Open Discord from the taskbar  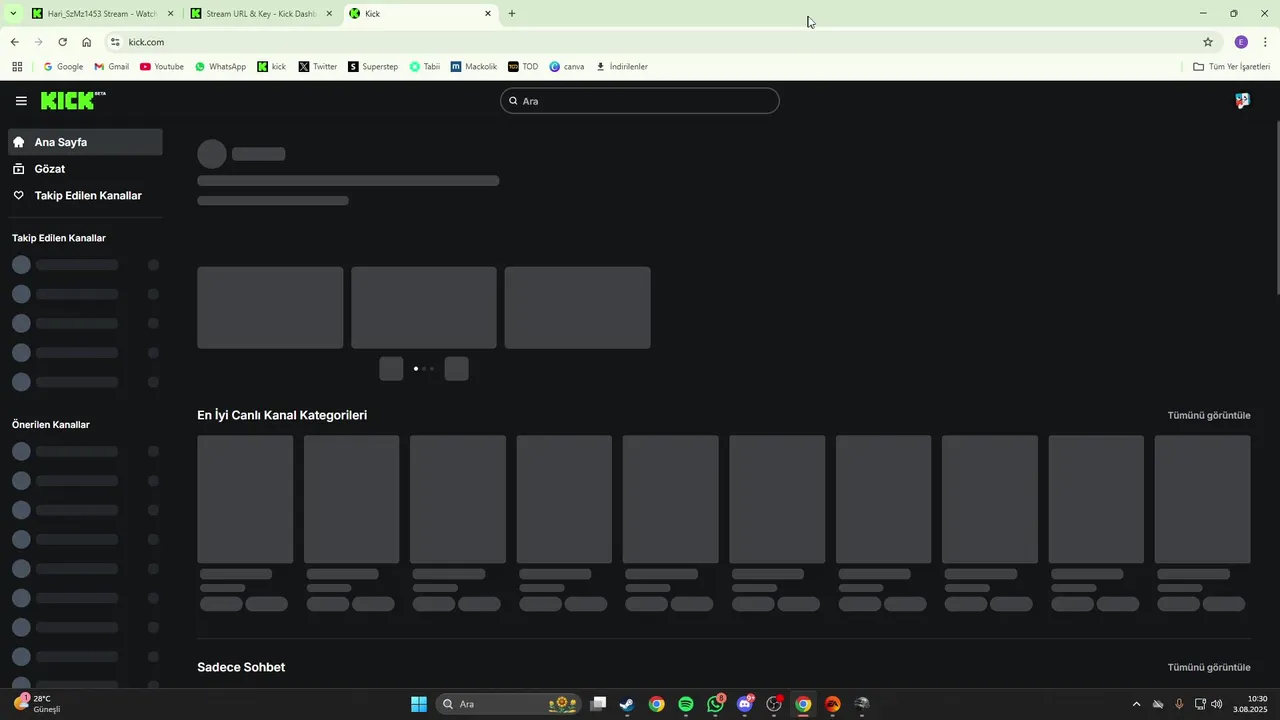click(745, 704)
